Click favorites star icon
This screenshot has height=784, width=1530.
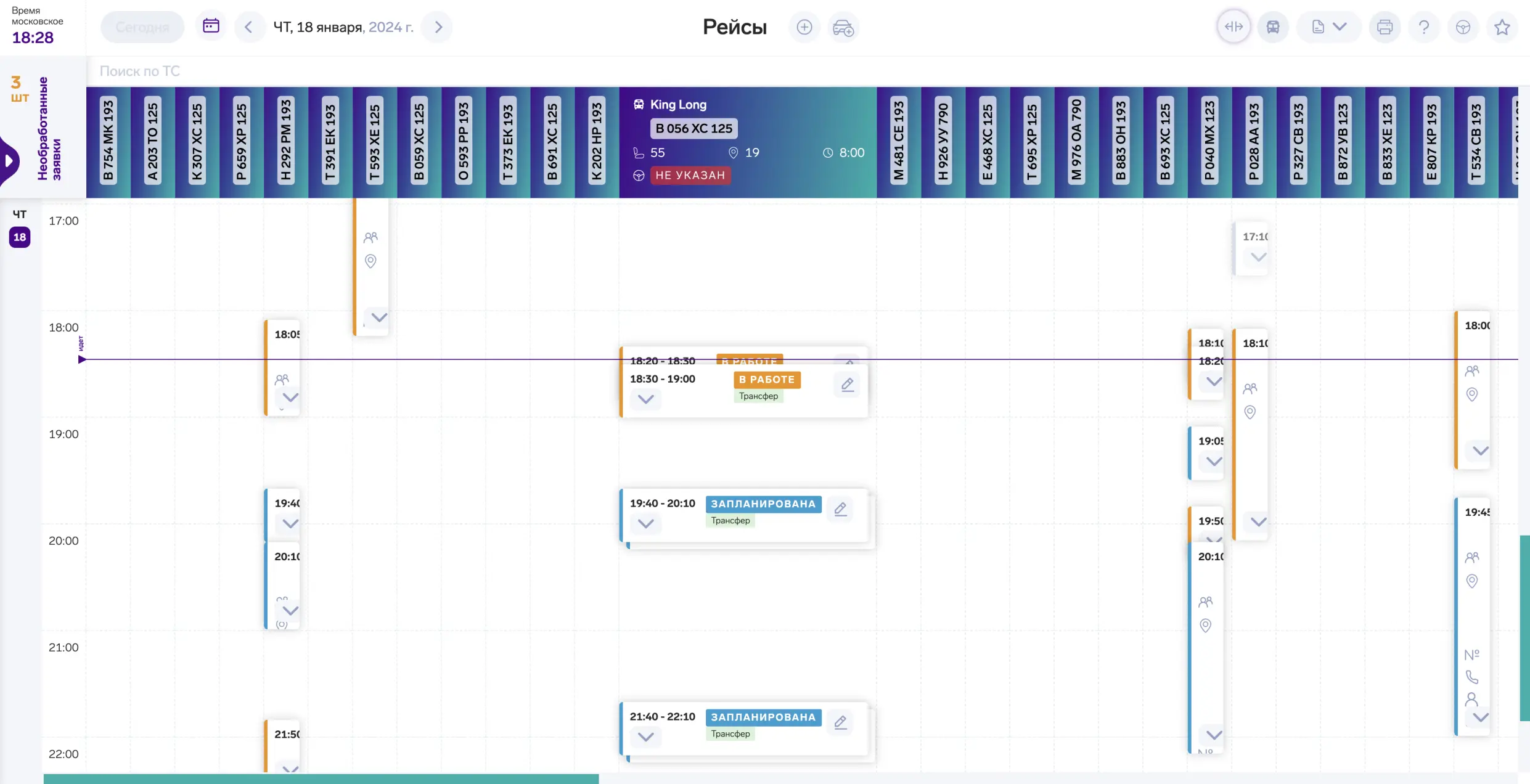[1502, 27]
